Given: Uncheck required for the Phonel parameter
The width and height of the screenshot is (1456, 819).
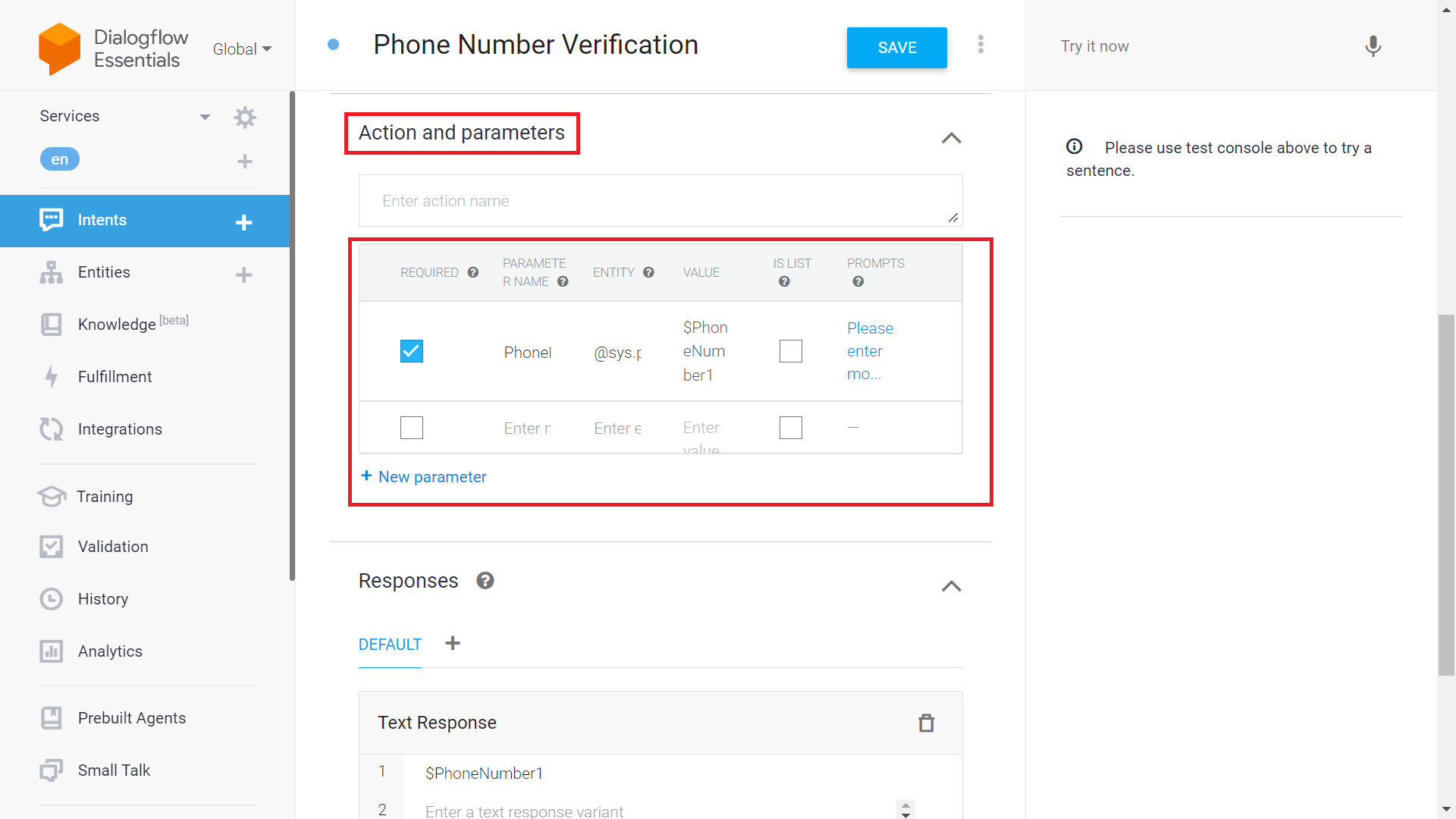Looking at the screenshot, I should pos(411,350).
